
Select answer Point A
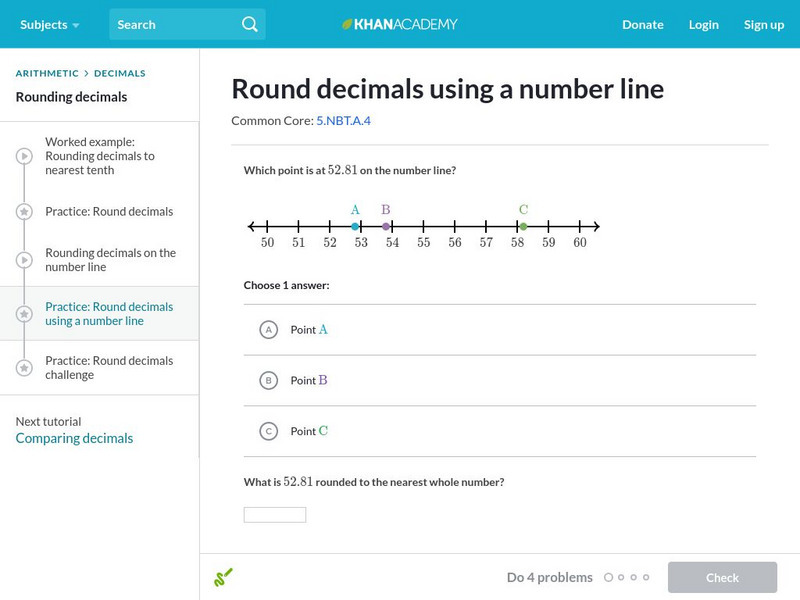(x=268, y=329)
